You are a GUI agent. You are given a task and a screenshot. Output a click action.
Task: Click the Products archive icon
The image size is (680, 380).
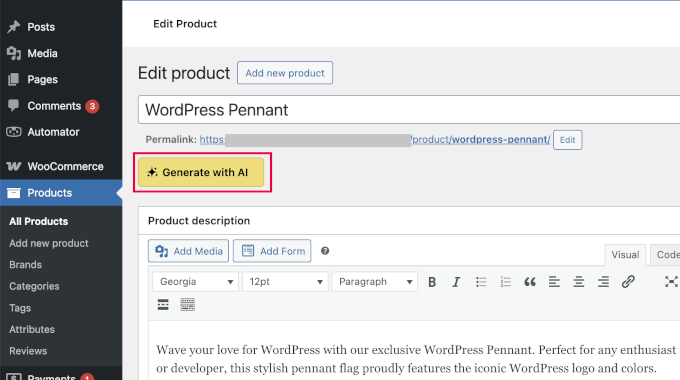(x=13, y=193)
